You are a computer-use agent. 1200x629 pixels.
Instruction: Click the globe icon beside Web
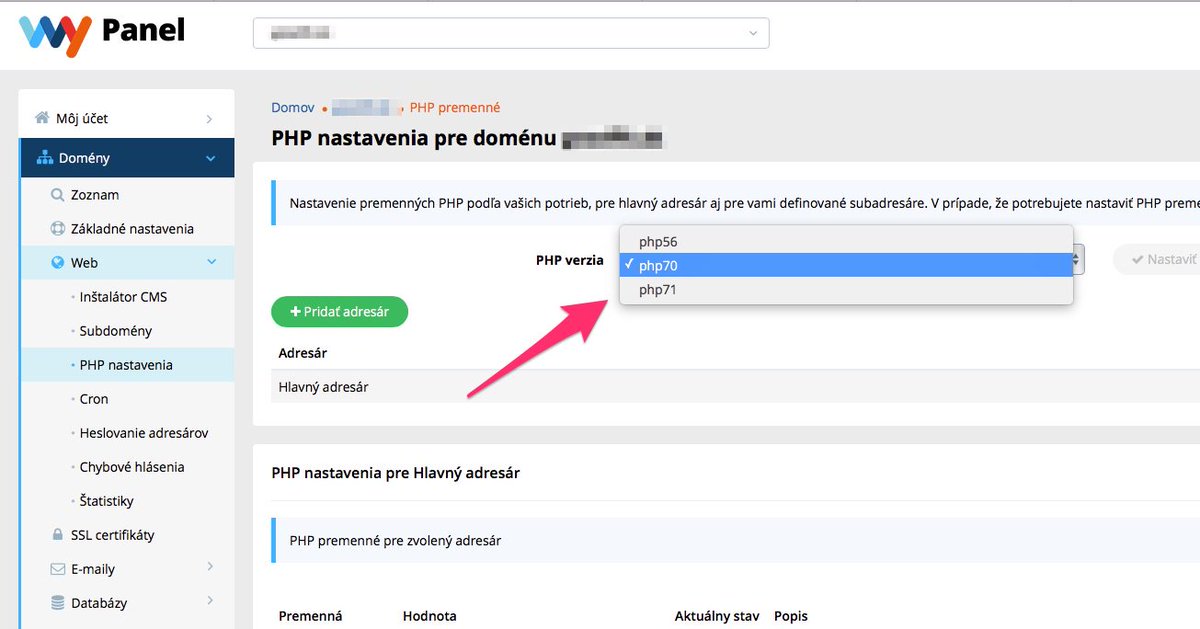(x=58, y=263)
